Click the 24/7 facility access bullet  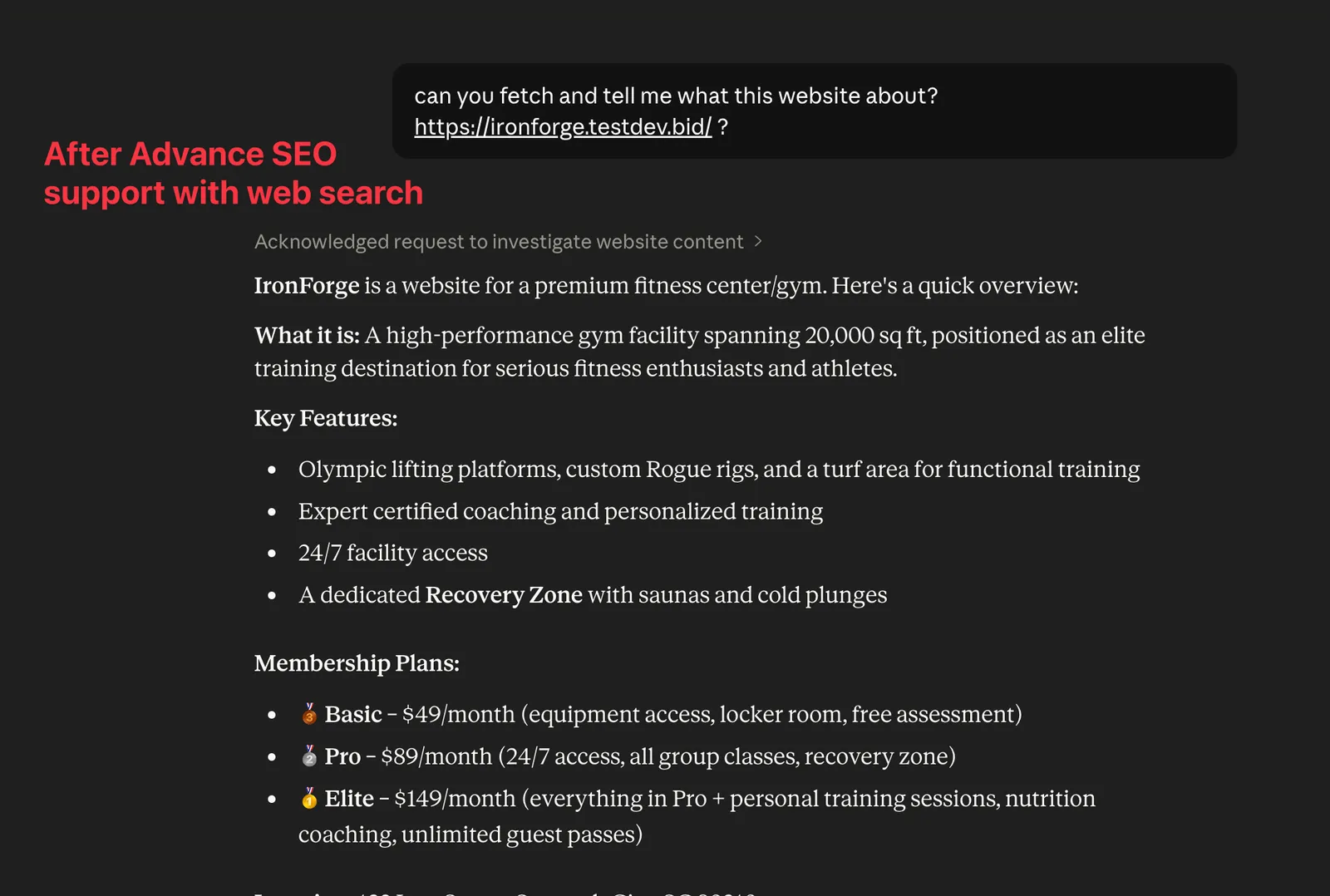point(393,554)
